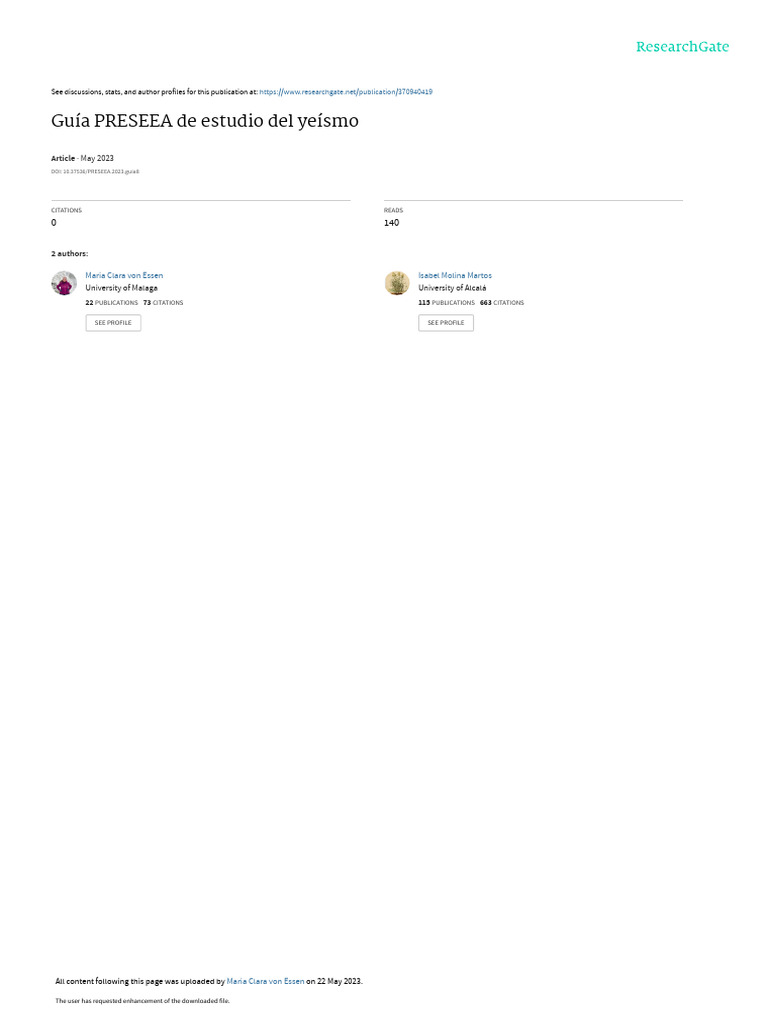Click the University of Alcalá affiliation text
This screenshot has width=768, height=1024.
[x=452, y=288]
